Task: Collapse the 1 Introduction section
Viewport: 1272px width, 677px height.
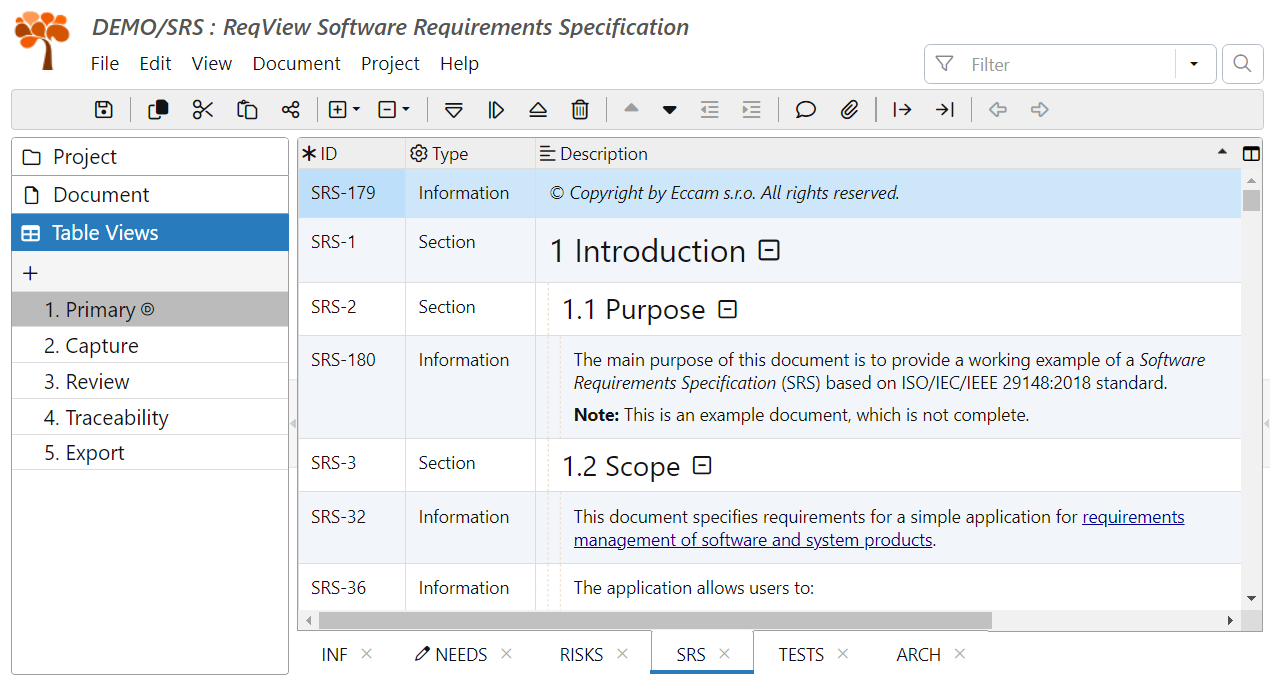Action: (x=768, y=250)
